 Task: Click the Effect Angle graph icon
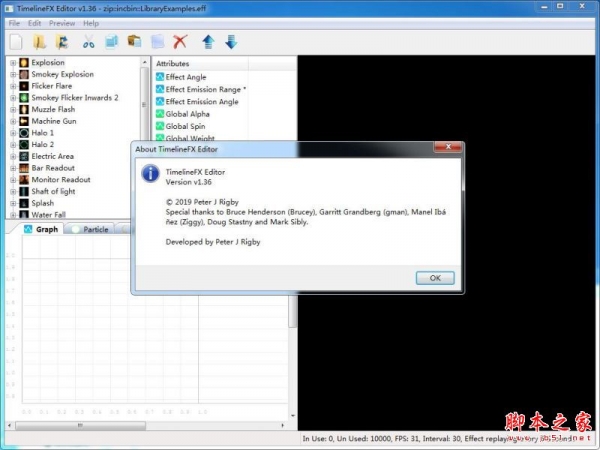160,77
